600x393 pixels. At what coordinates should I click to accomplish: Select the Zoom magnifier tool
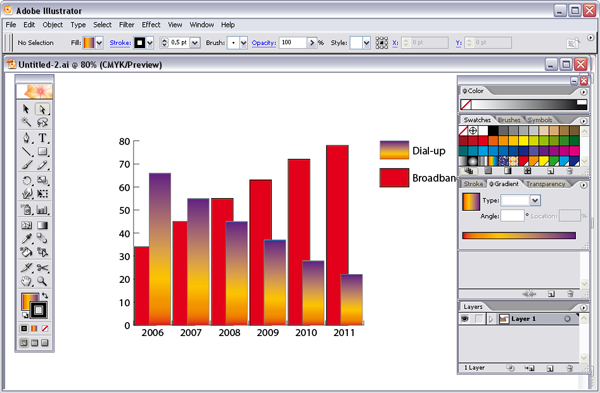tap(42, 282)
